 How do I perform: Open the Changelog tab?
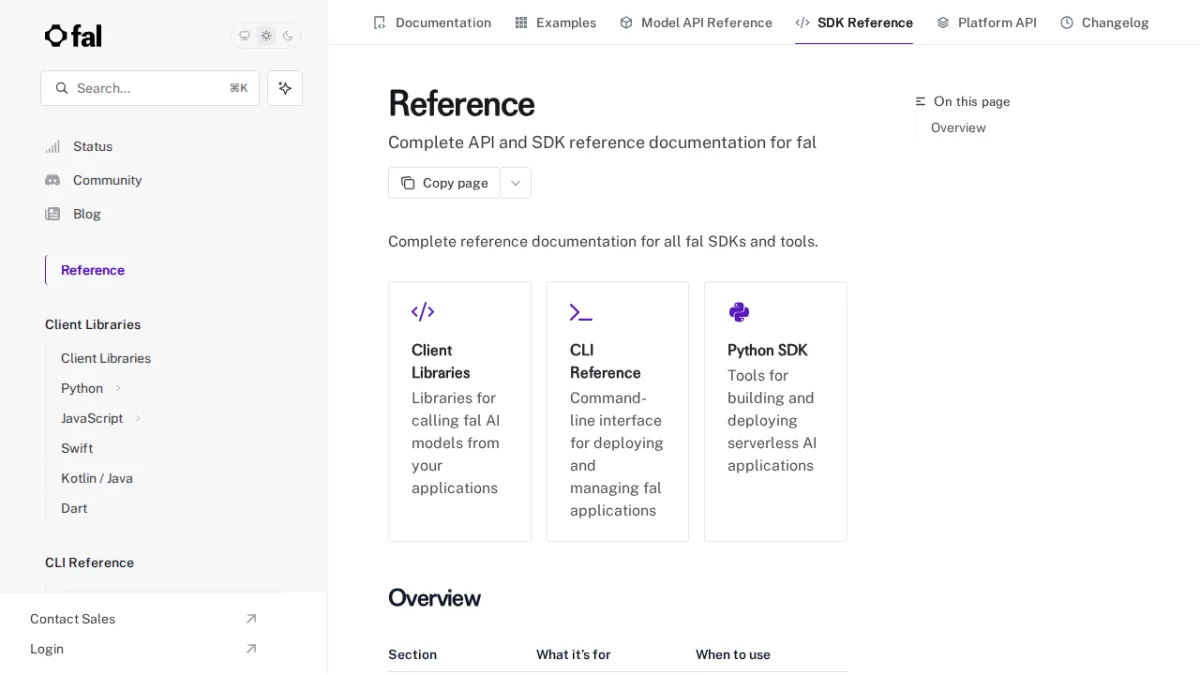click(1104, 22)
